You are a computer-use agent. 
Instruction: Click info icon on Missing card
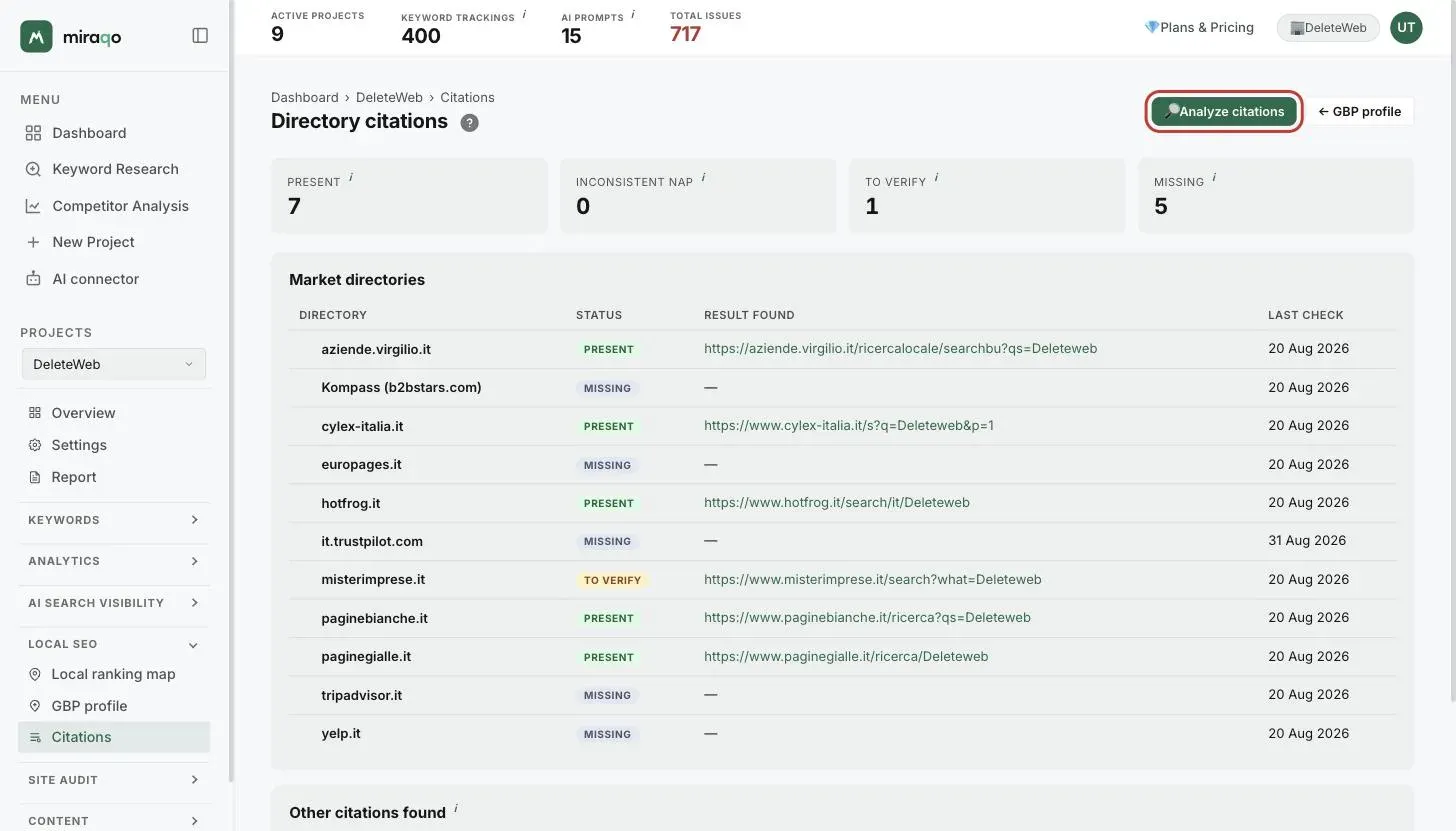pos(1214,177)
